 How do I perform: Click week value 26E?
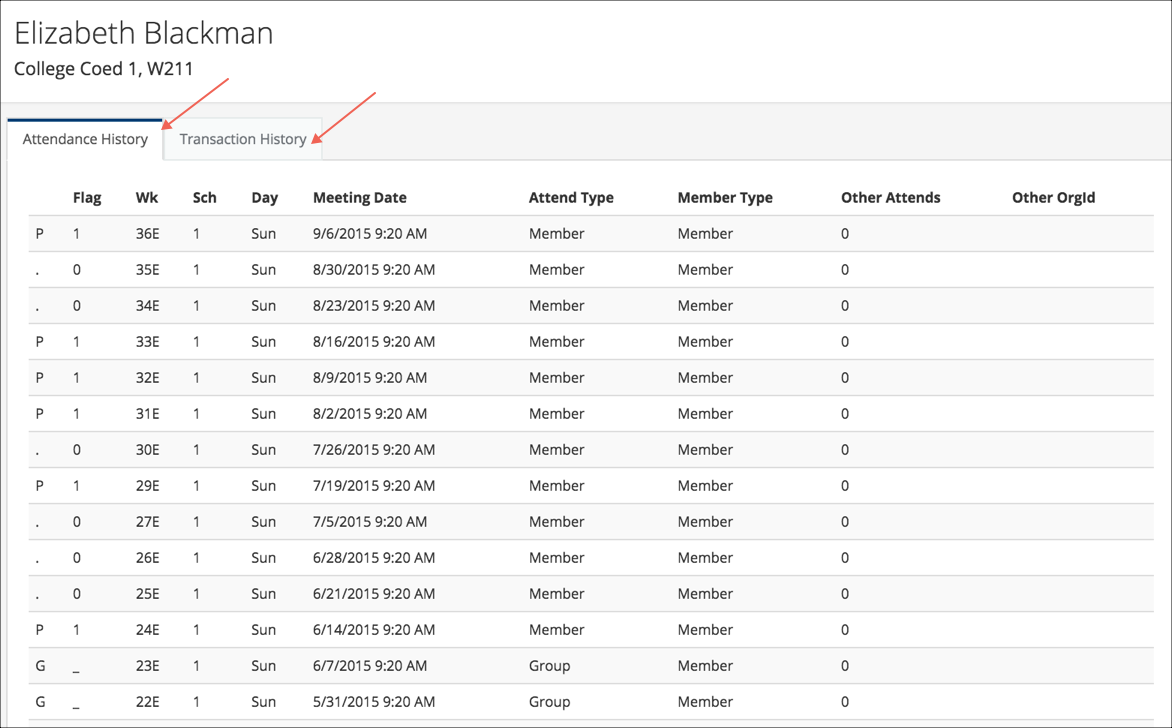tap(147, 558)
